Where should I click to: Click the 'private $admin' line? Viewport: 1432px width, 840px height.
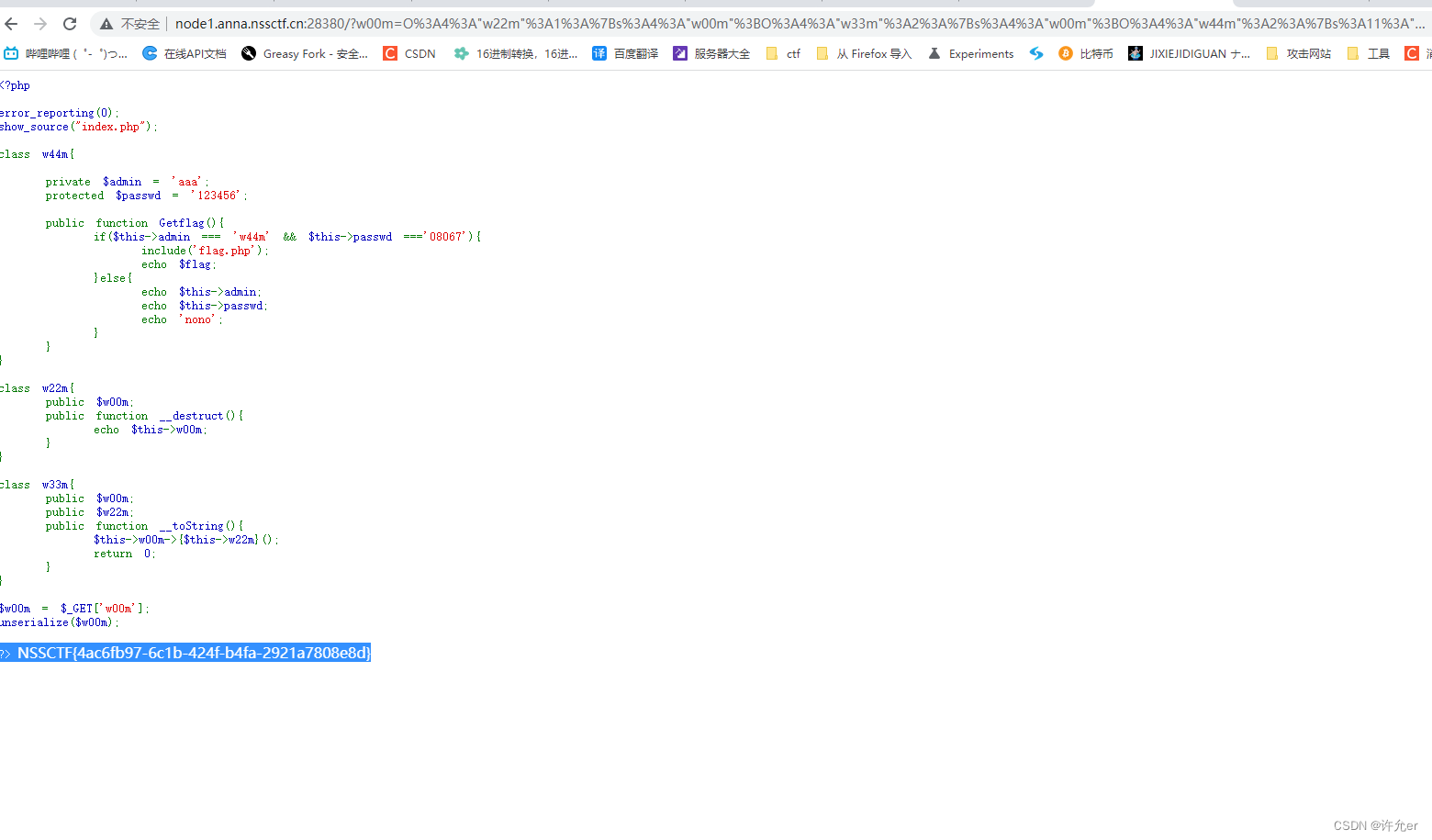coord(128,182)
